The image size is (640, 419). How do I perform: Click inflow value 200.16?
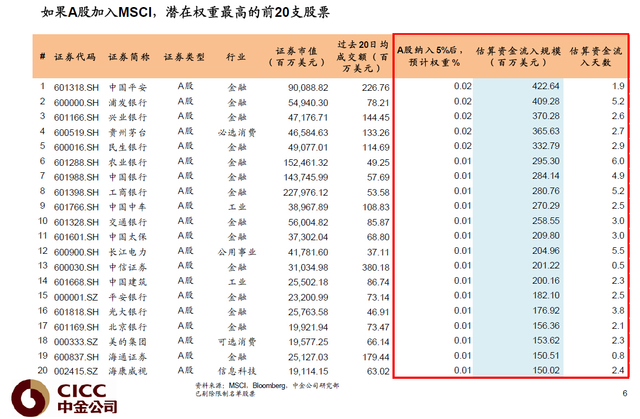[546, 281]
